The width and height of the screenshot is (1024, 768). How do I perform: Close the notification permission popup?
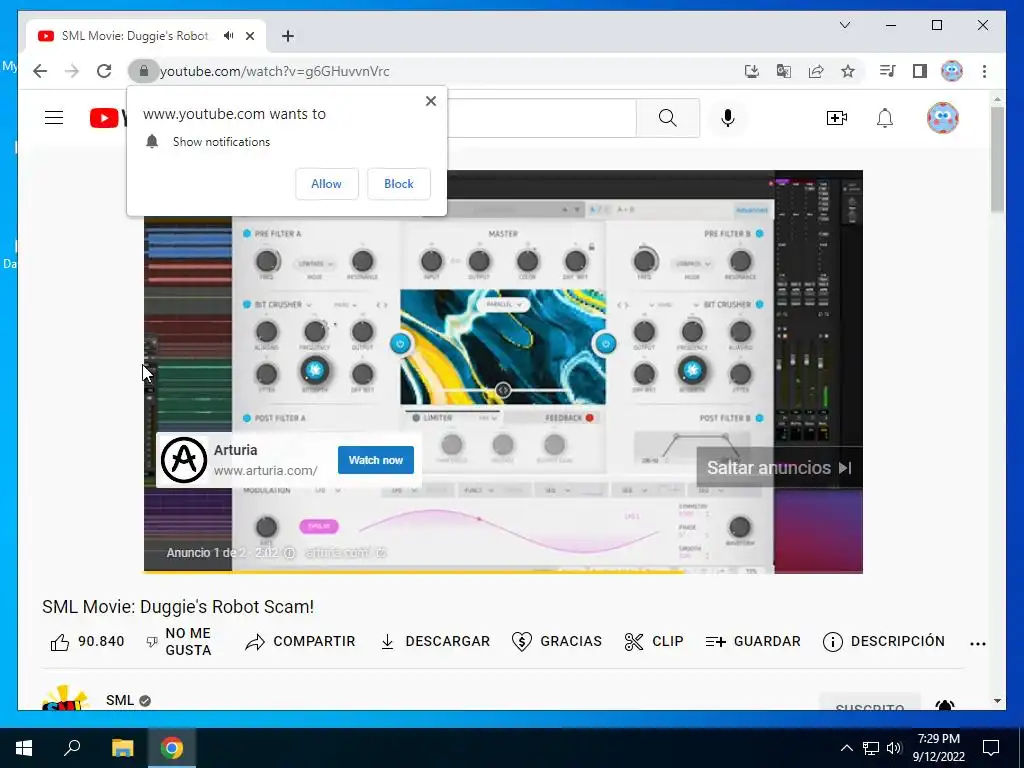[430, 101]
